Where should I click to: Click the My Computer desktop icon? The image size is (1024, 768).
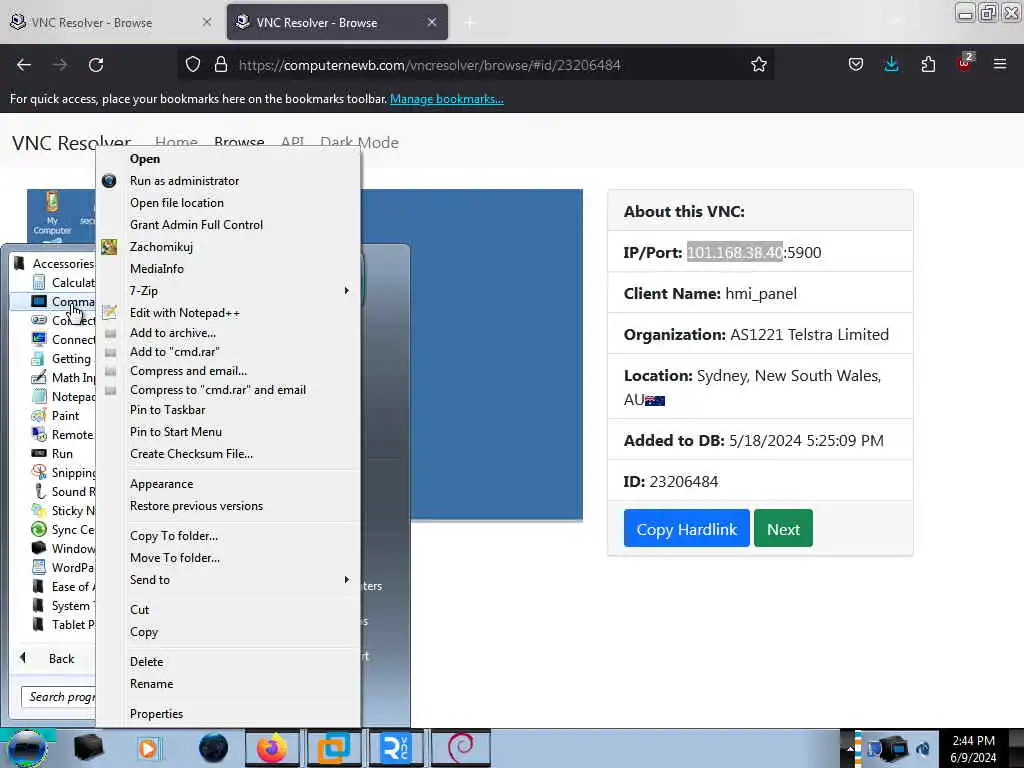52,214
